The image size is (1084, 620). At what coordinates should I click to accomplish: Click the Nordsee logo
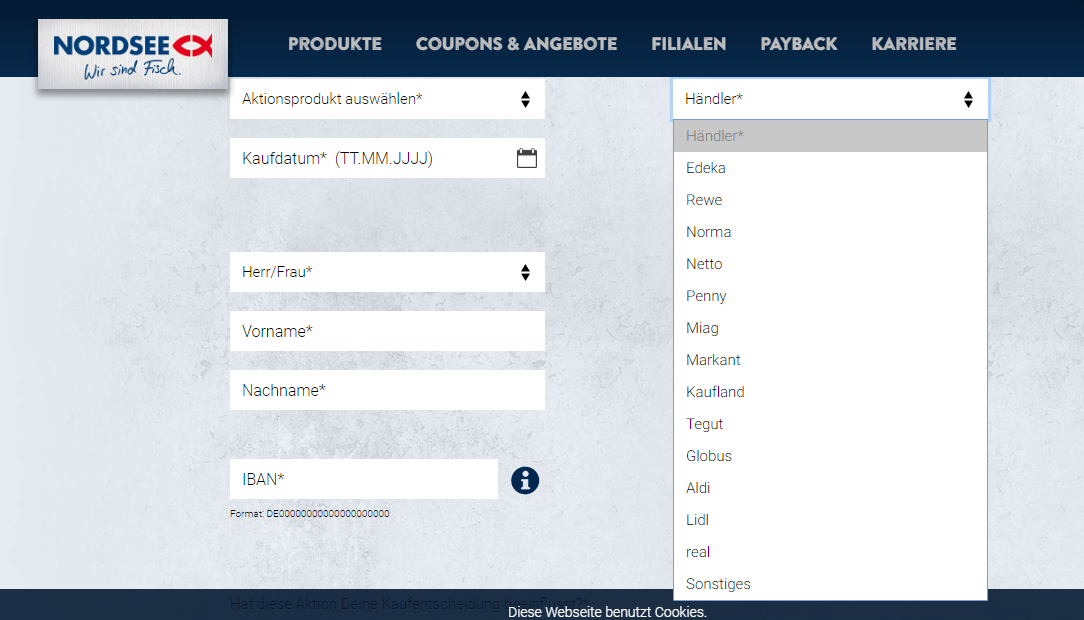click(x=133, y=55)
